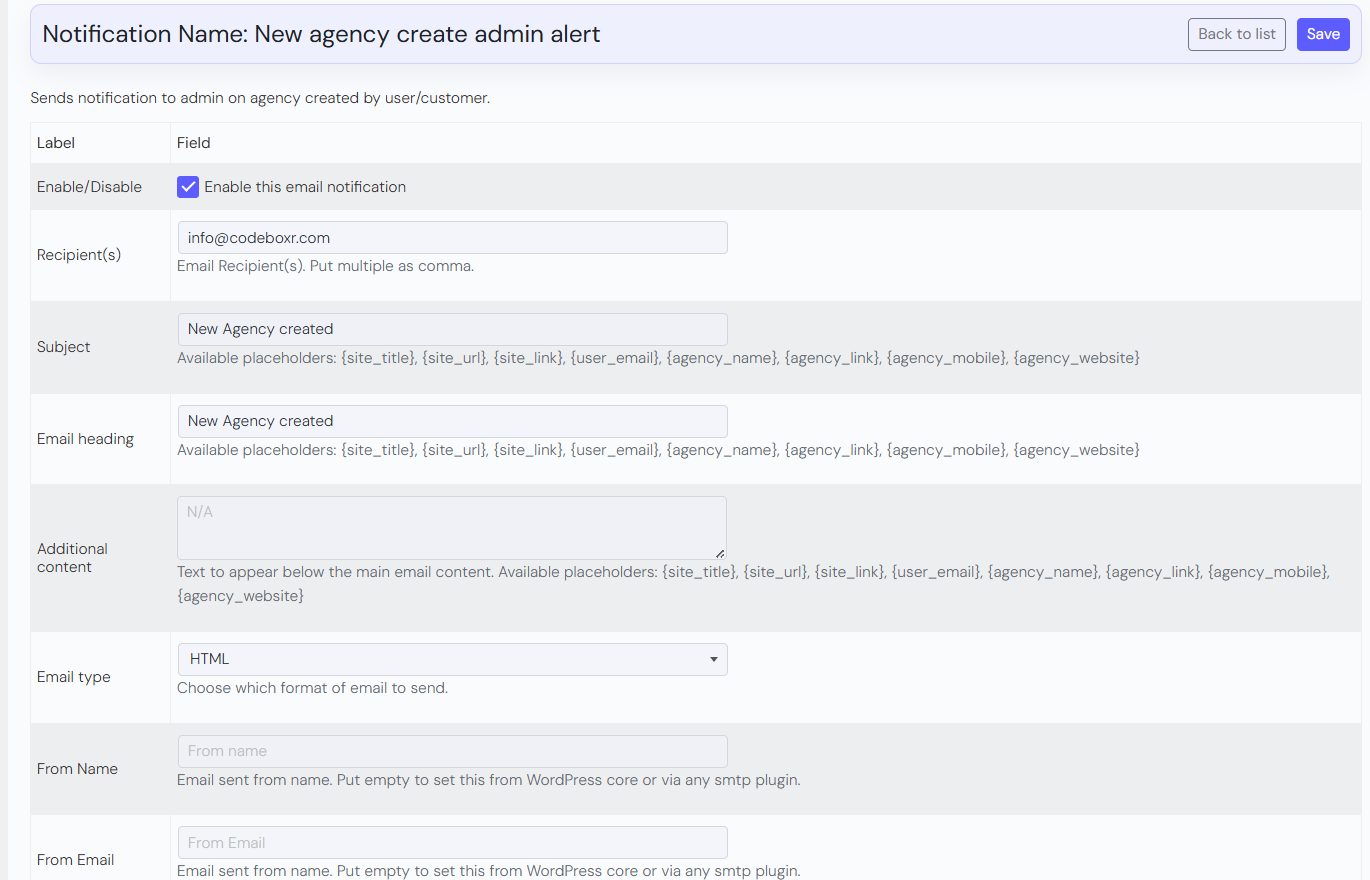Grab the Additional content textarea resize handle
Viewport: 1370px width, 880px height.
click(720, 553)
